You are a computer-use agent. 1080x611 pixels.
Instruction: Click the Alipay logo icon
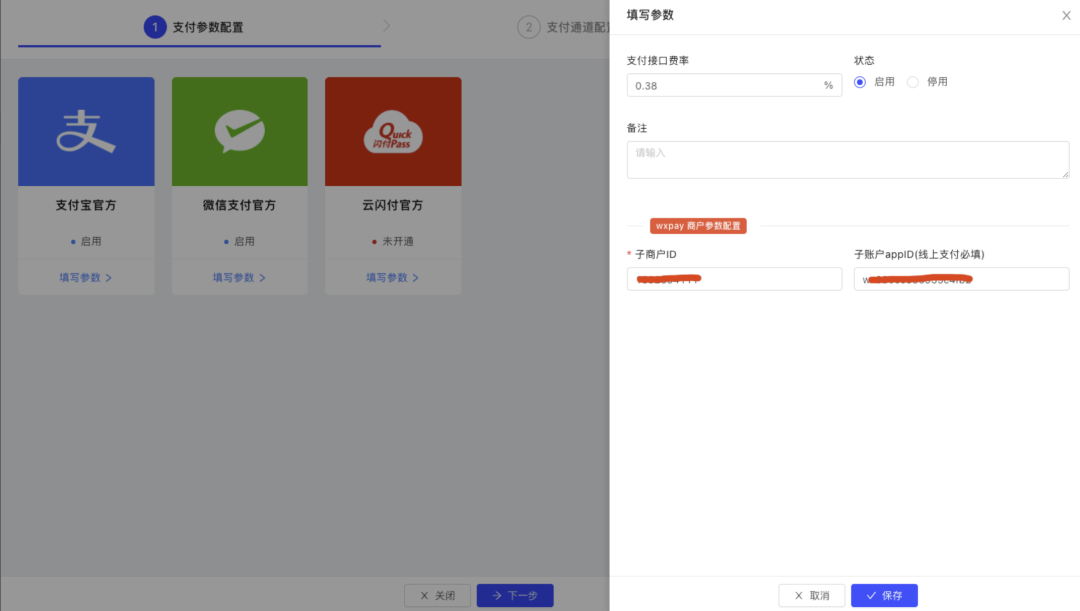tap(86, 131)
